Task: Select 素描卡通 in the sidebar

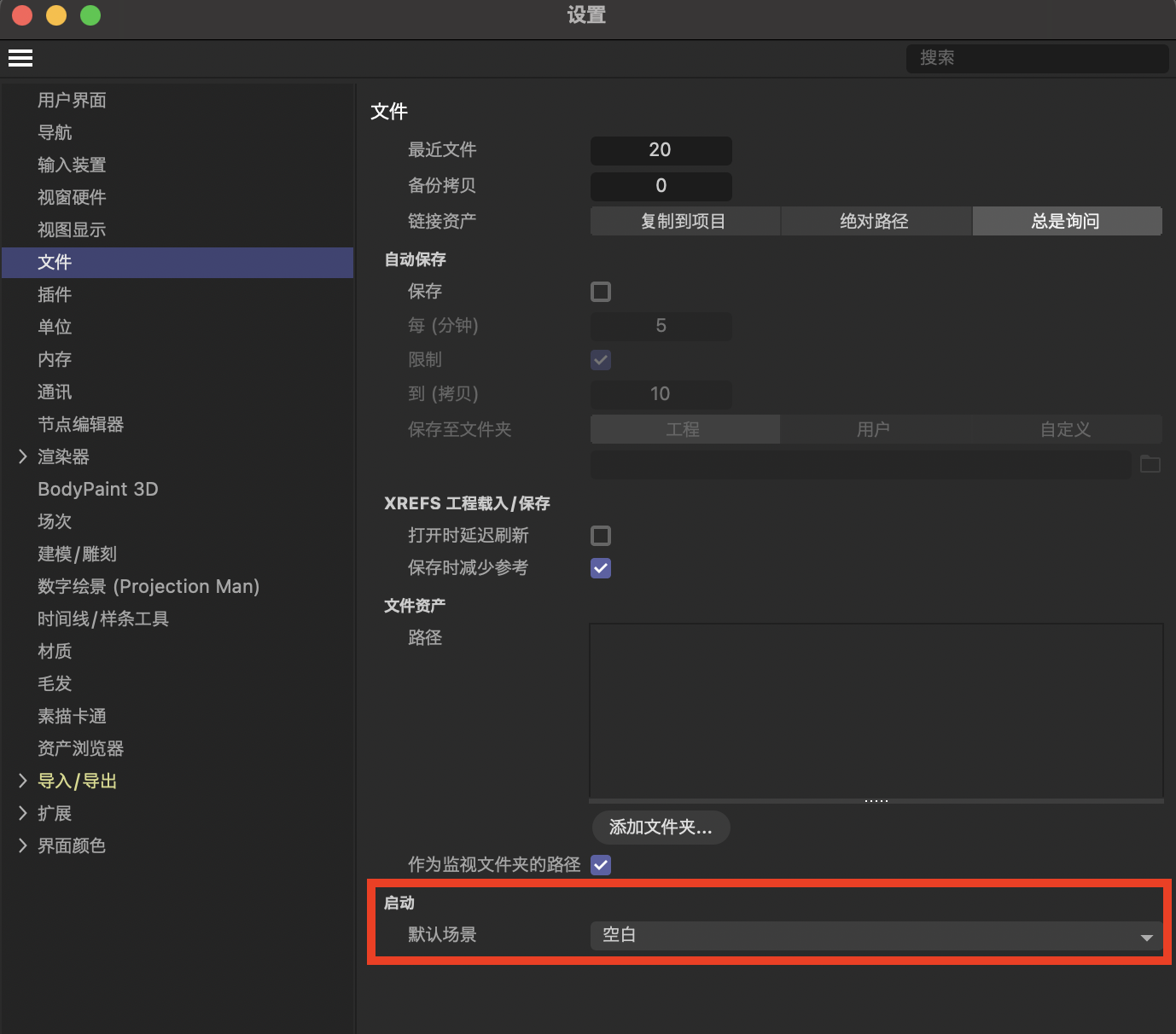Action: (x=72, y=716)
